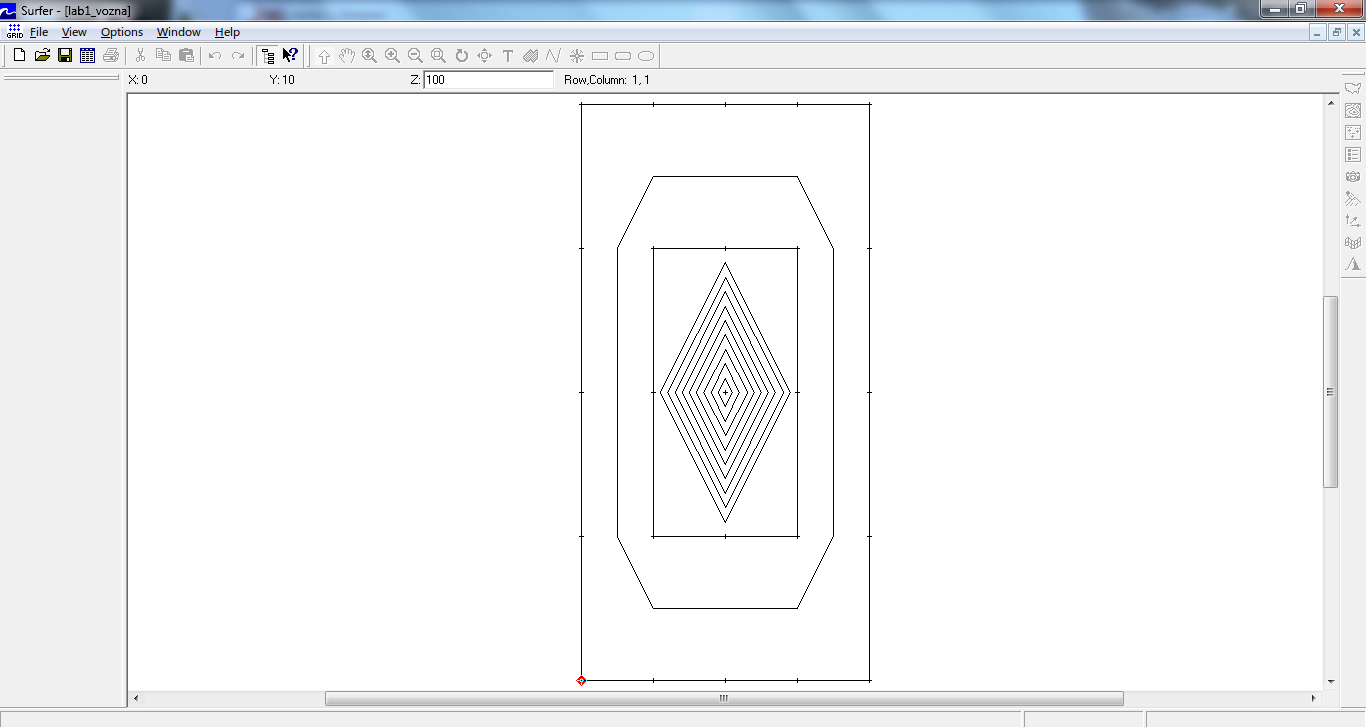The height and width of the screenshot is (728, 1366).
Task: Open the Options menu
Action: (x=122, y=32)
